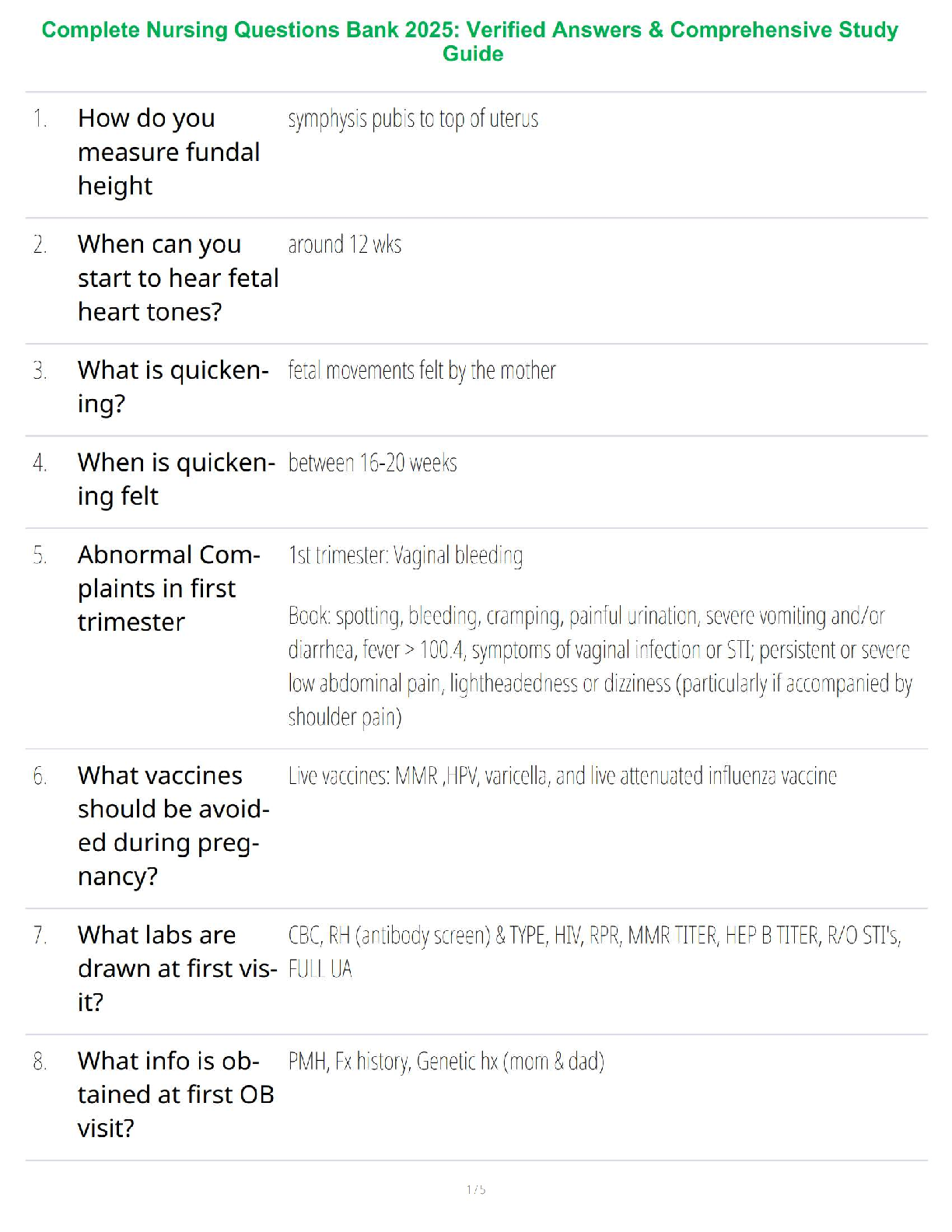Select 'Abnormal Complaints in first trimester' question
This screenshot has width=952, height=1232.
[168, 588]
